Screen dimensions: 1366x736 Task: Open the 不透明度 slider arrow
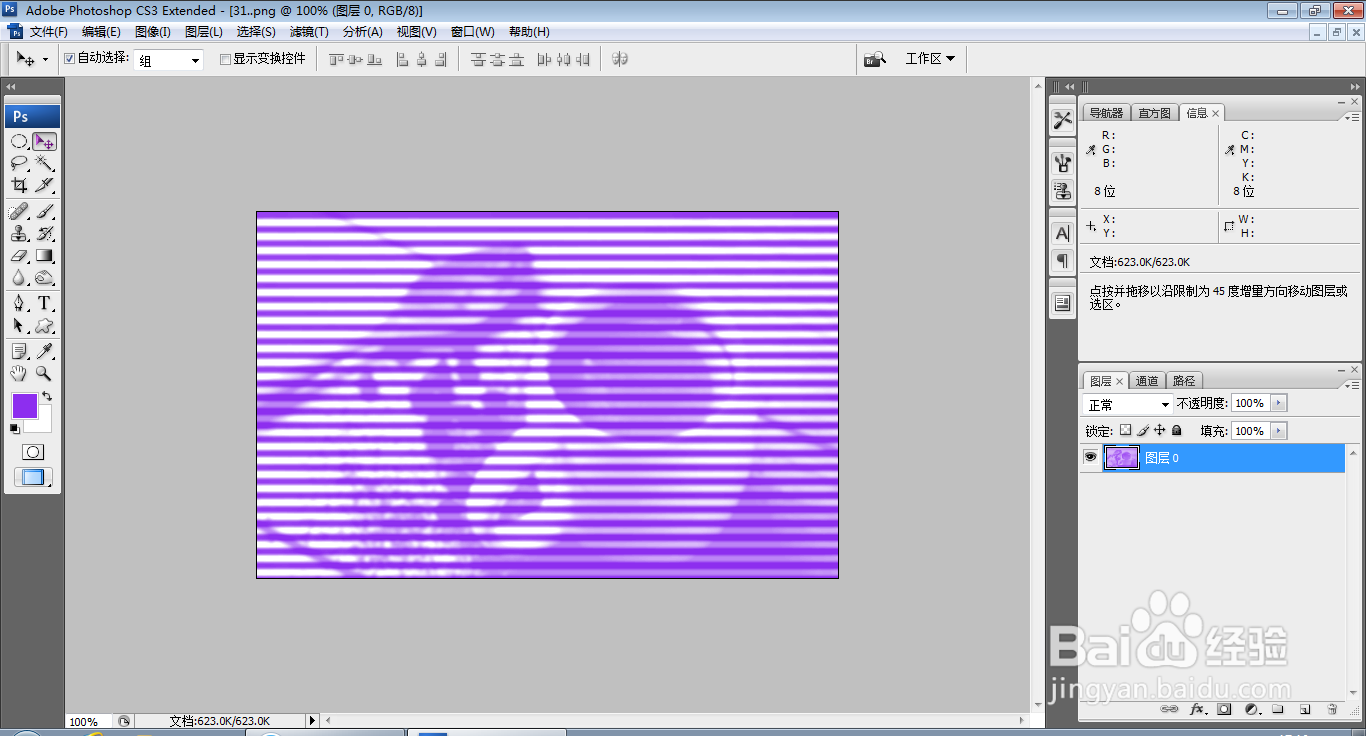tap(1279, 403)
